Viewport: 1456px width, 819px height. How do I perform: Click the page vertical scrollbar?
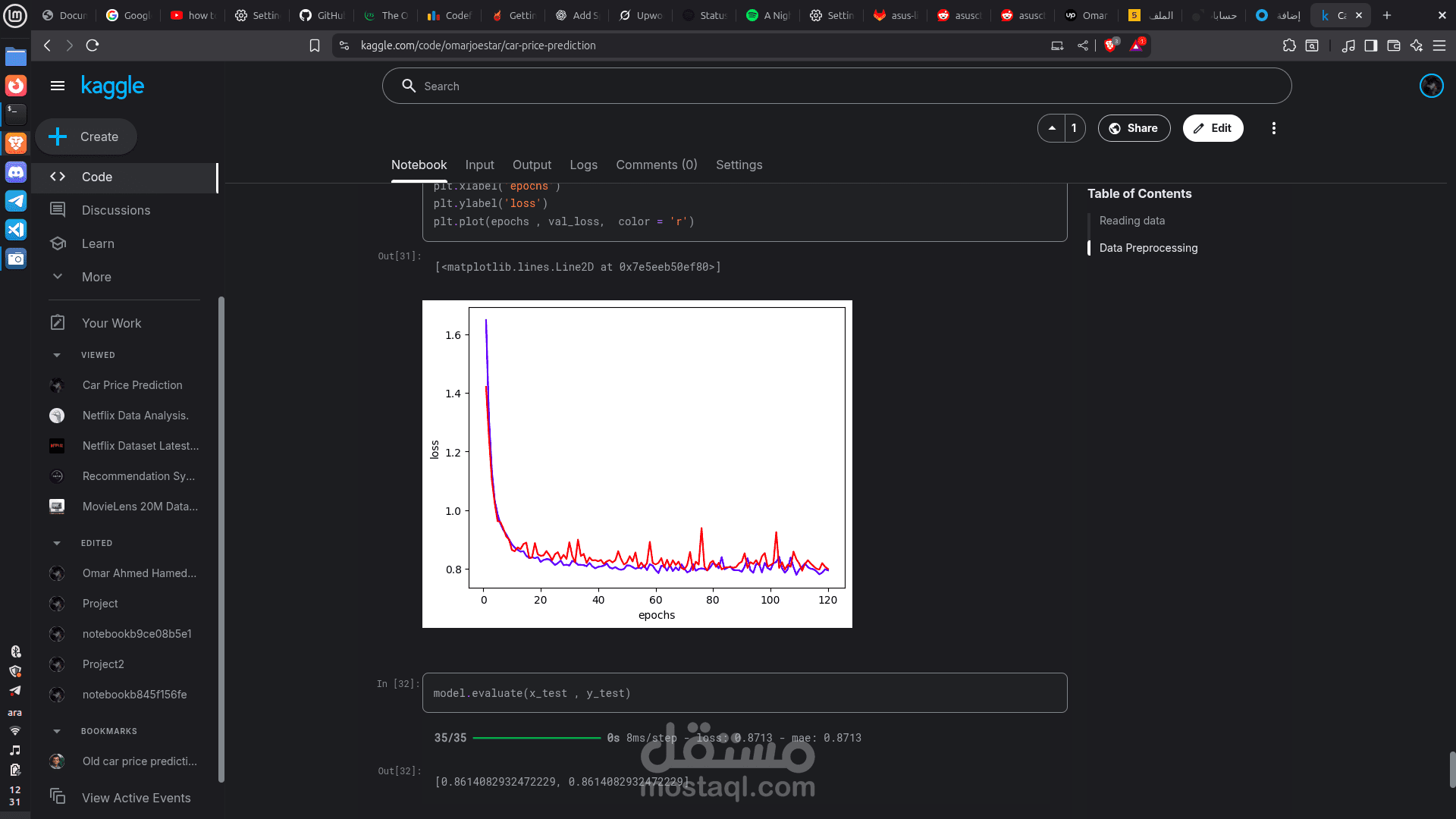tap(1452, 770)
